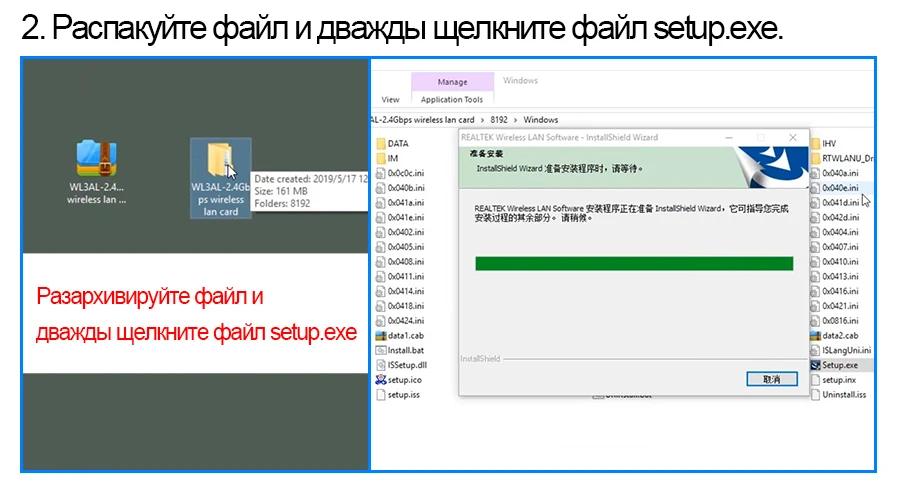Screen dimensions: 900x491
Task: Select the 0x0402.ini file
Action: 400,232
